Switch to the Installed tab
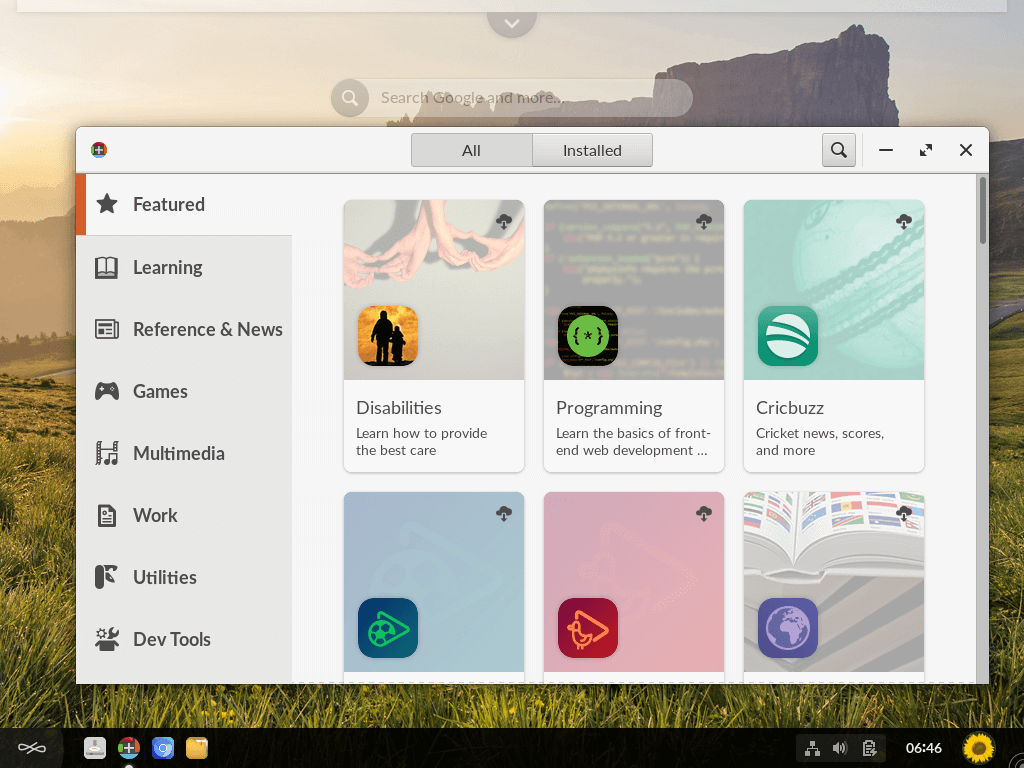The height and width of the screenshot is (768, 1024). (592, 150)
